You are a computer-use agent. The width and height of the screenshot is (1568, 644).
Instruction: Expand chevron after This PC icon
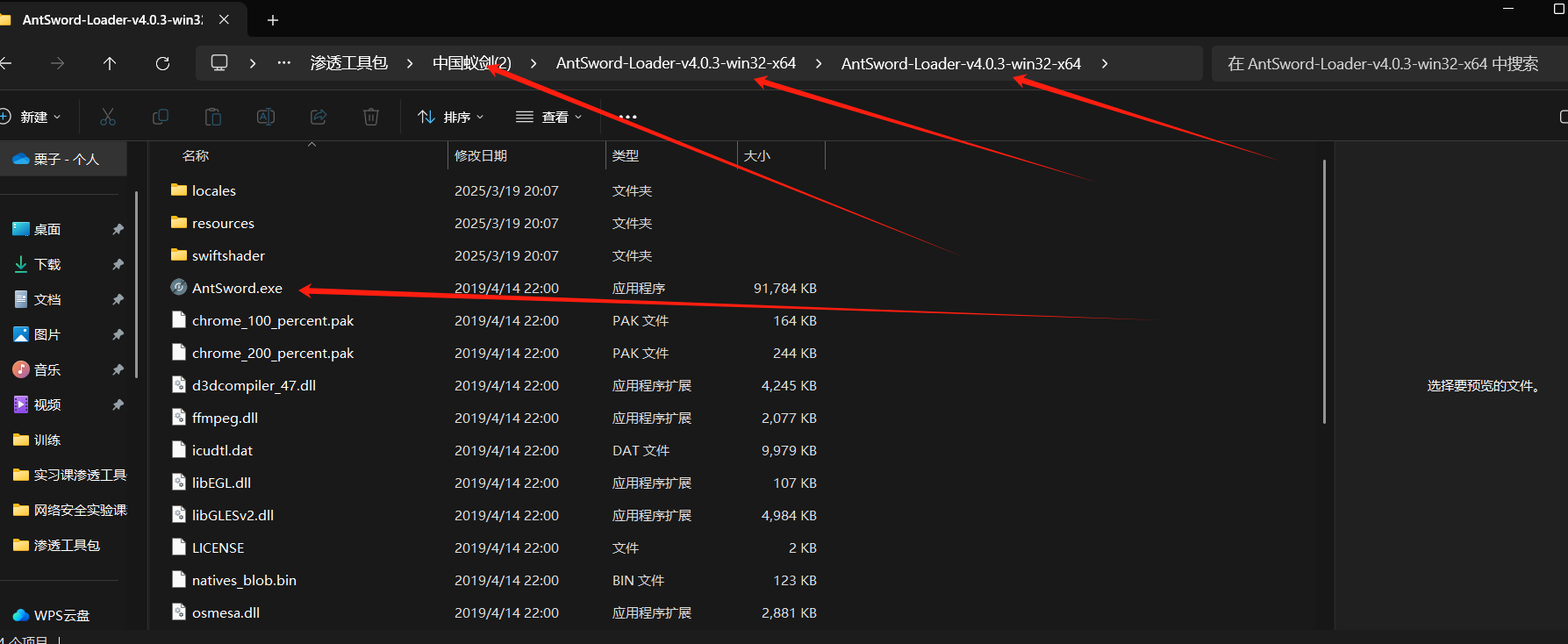tap(253, 63)
